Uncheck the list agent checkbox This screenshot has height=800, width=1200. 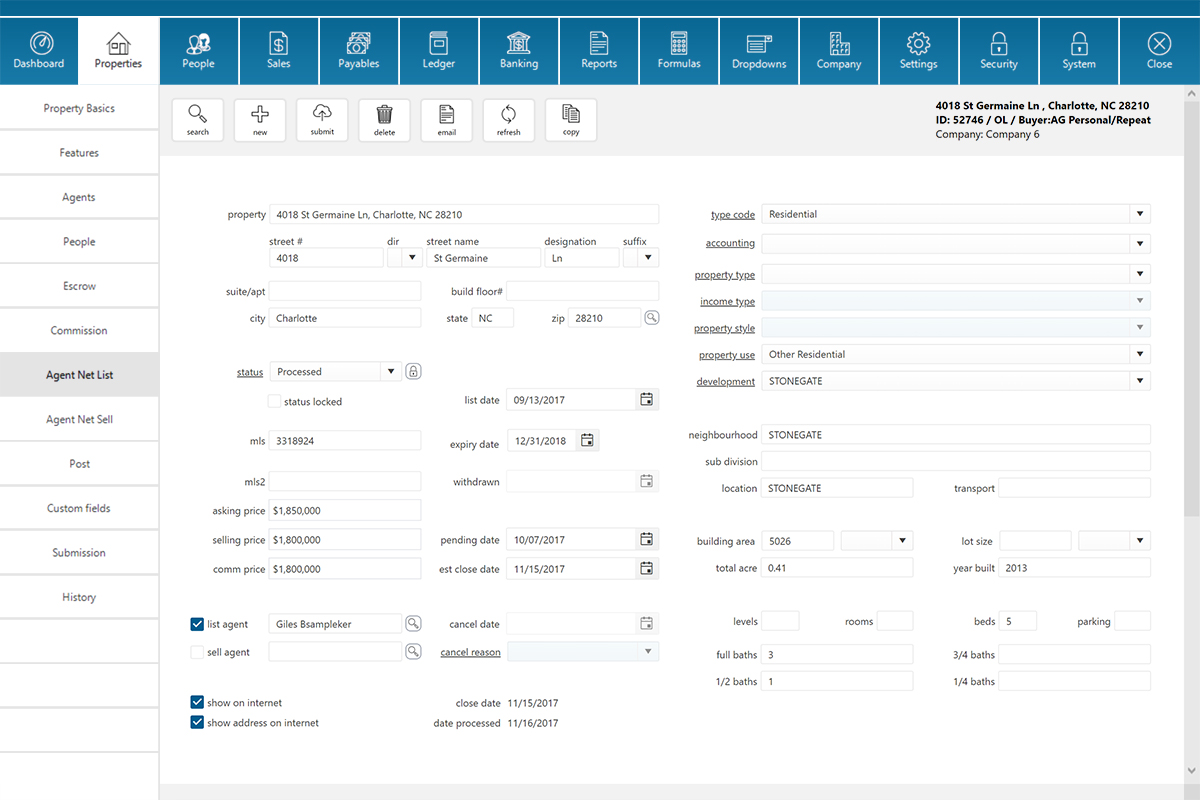197,624
